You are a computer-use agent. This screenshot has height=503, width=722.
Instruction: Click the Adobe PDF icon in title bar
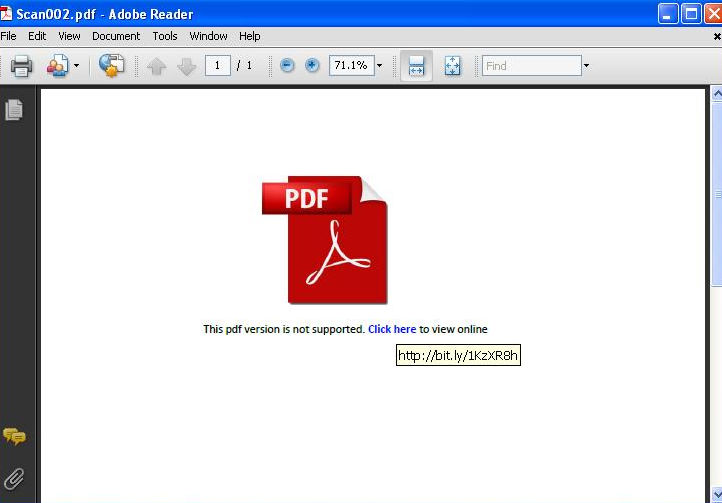tap(6, 14)
